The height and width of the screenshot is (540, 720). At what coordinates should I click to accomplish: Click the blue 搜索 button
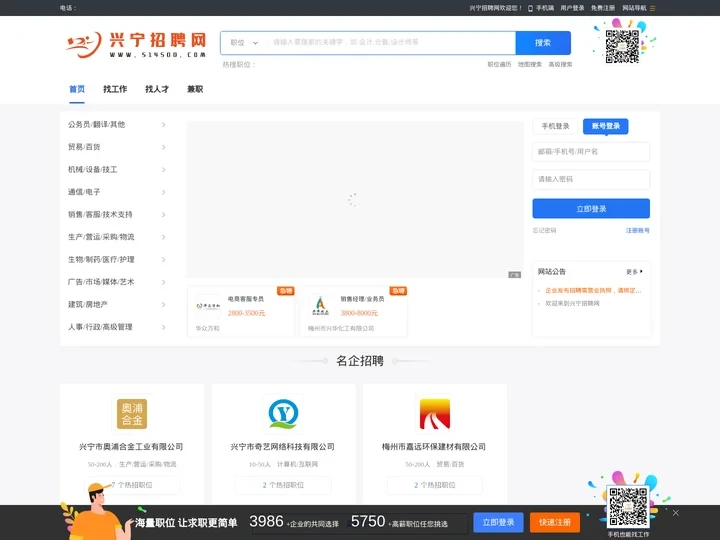543,43
